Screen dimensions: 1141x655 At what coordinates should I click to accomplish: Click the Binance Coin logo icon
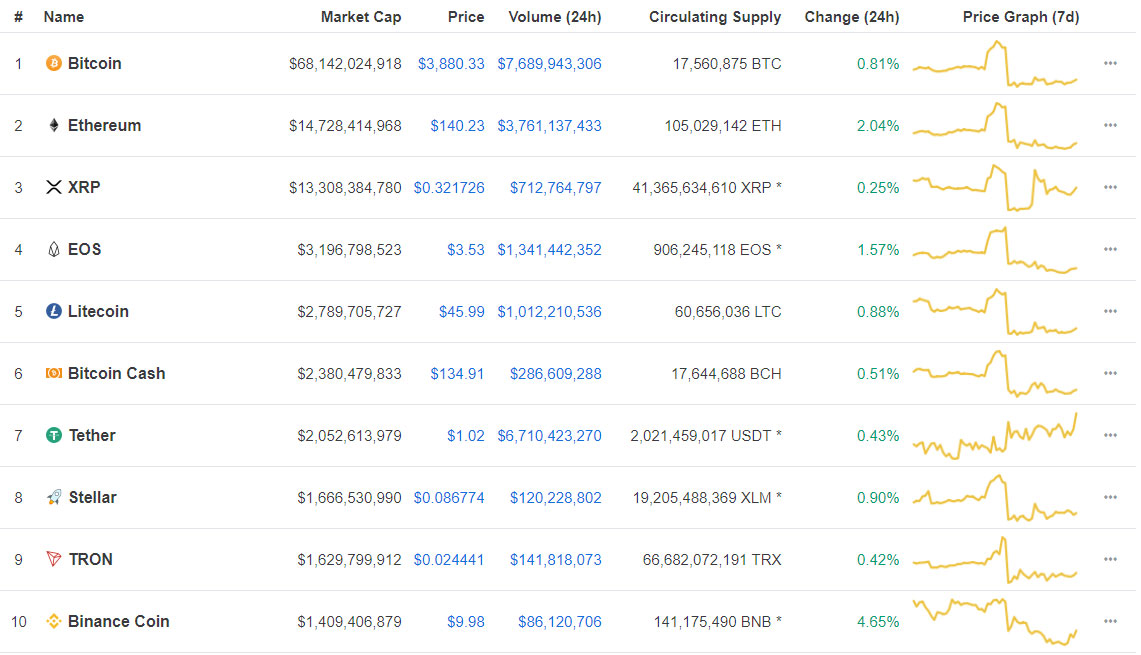tap(54, 622)
